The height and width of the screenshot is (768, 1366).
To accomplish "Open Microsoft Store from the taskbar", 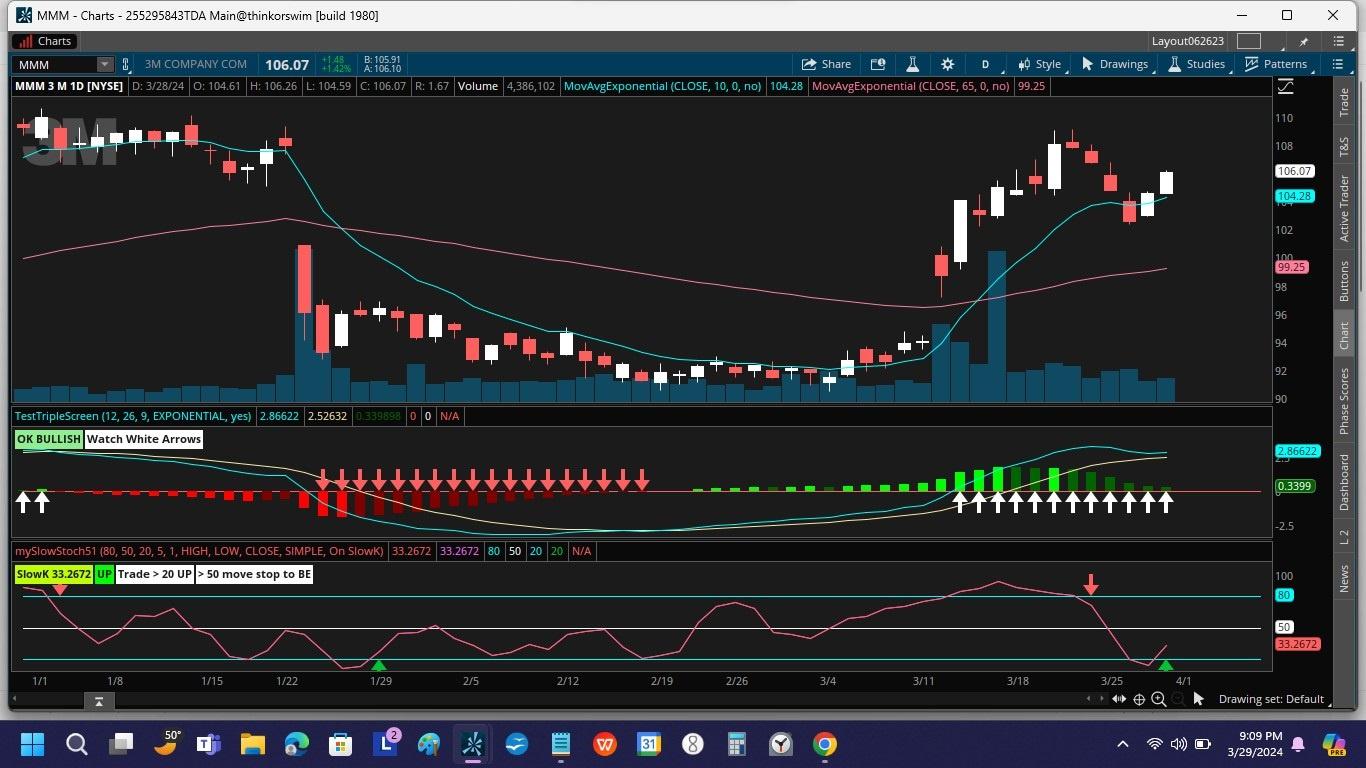I will tap(341, 744).
